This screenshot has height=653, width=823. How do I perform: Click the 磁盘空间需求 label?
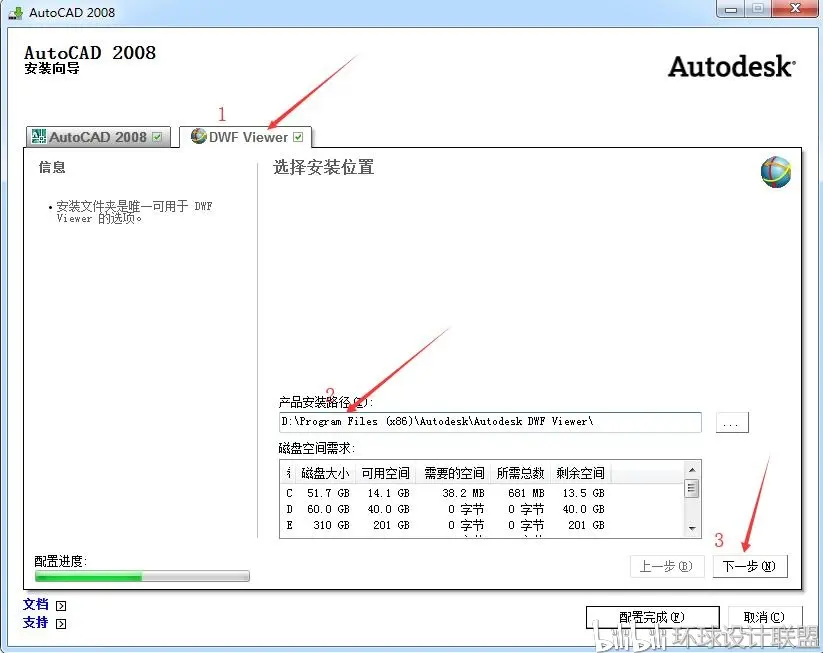pos(316,448)
